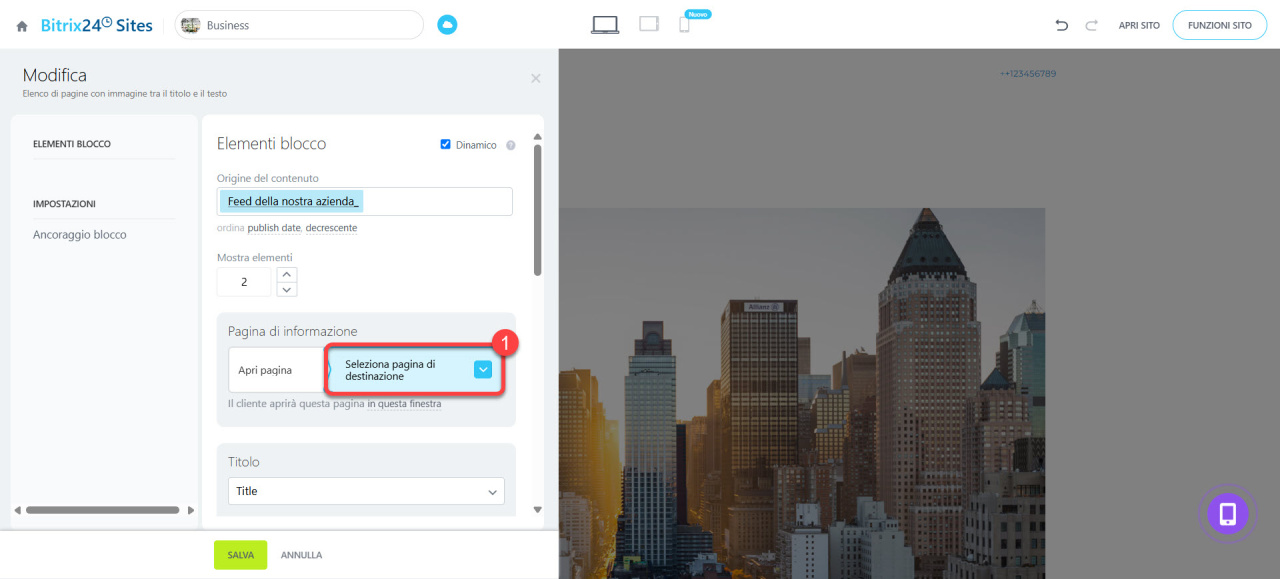Viewport: 1280px width, 579px height.
Task: Click the Annulla button
Action: pos(301,555)
